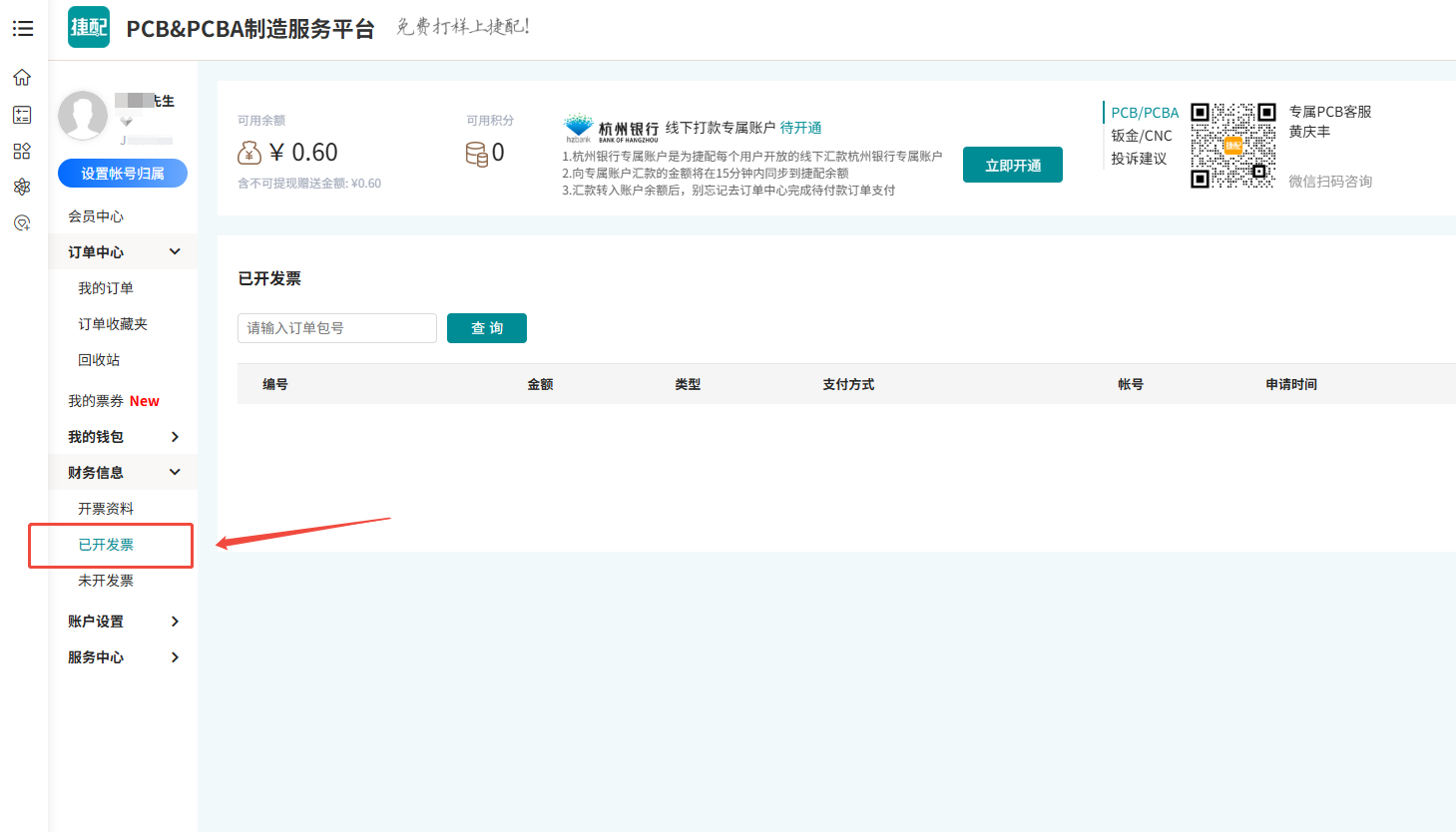Expand the 服务中心 section
Image resolution: width=1456 pixels, height=832 pixels.
175,657
